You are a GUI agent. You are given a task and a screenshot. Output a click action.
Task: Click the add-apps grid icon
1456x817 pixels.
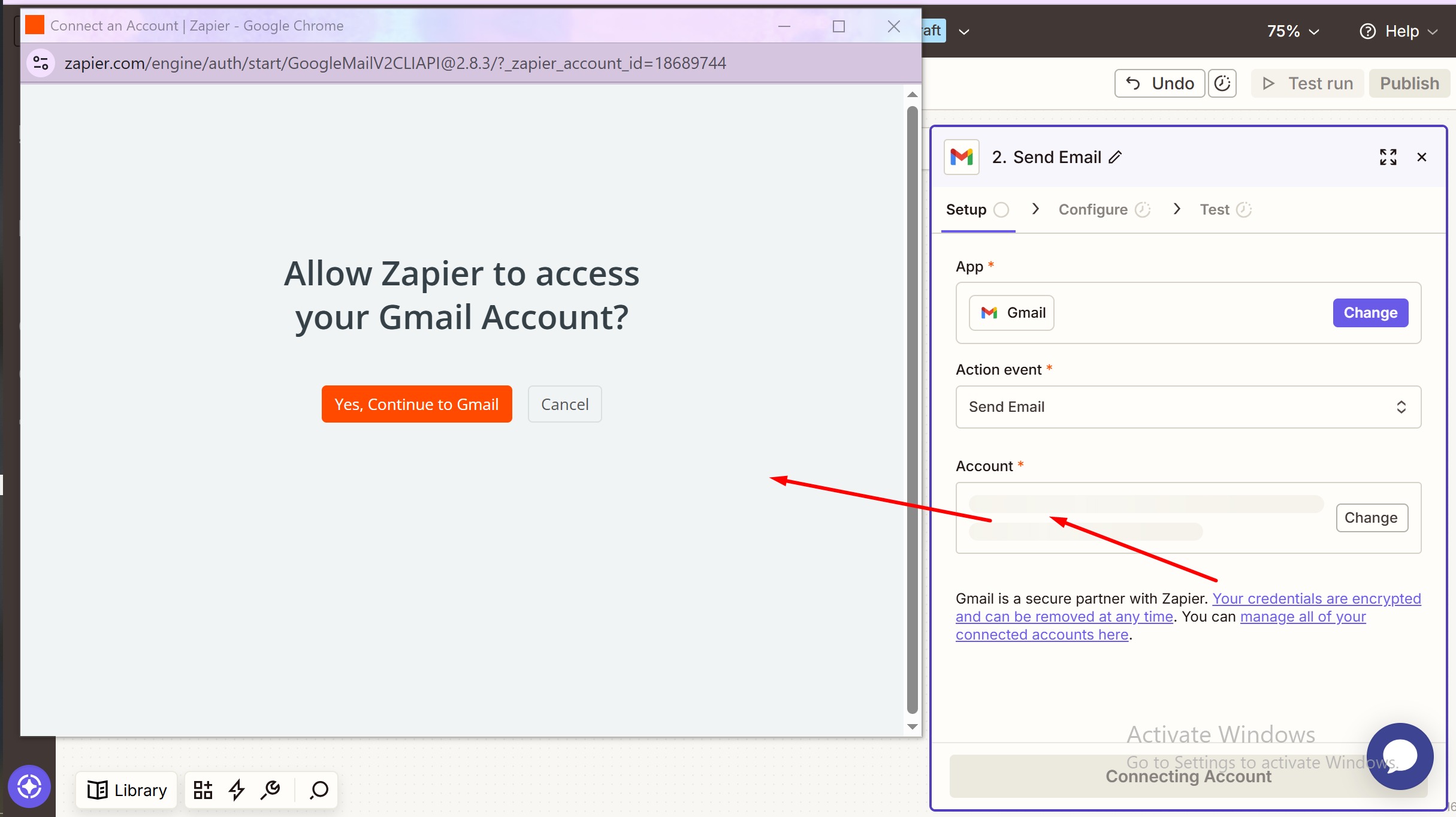pos(203,790)
